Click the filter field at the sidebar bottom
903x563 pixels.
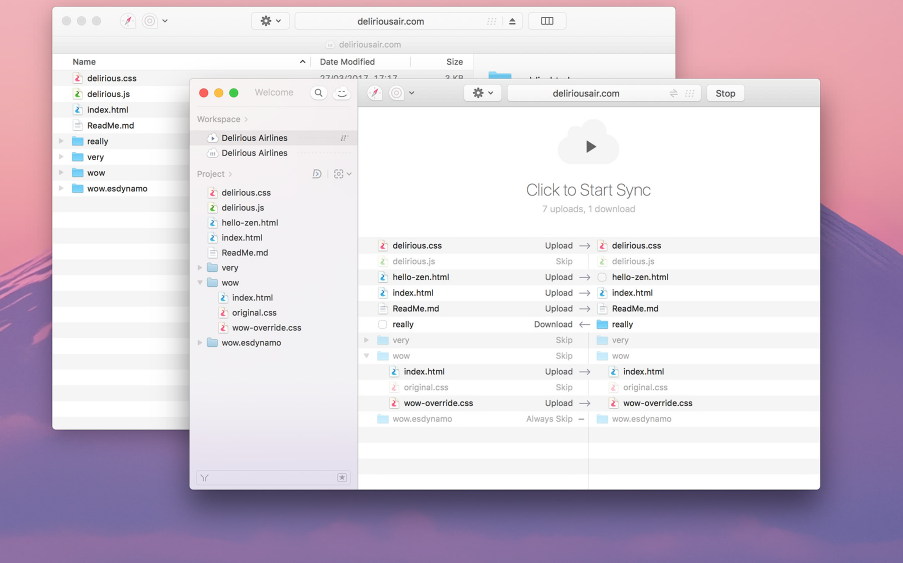pos(270,478)
